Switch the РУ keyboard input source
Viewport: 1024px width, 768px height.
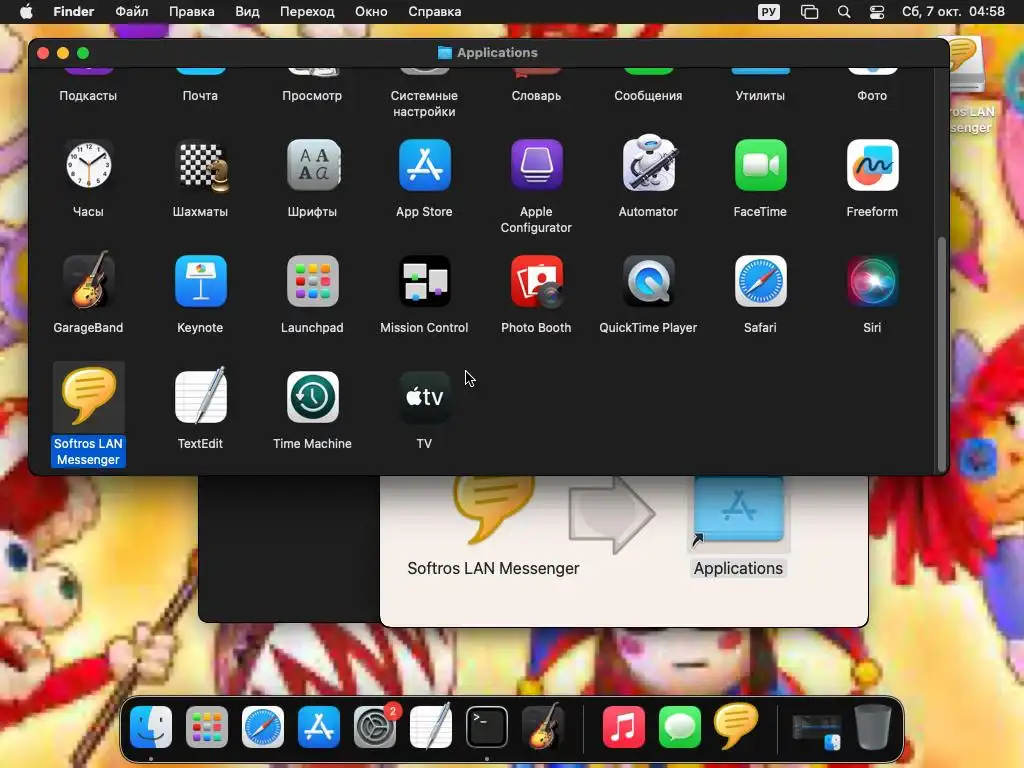pyautogui.click(x=769, y=12)
